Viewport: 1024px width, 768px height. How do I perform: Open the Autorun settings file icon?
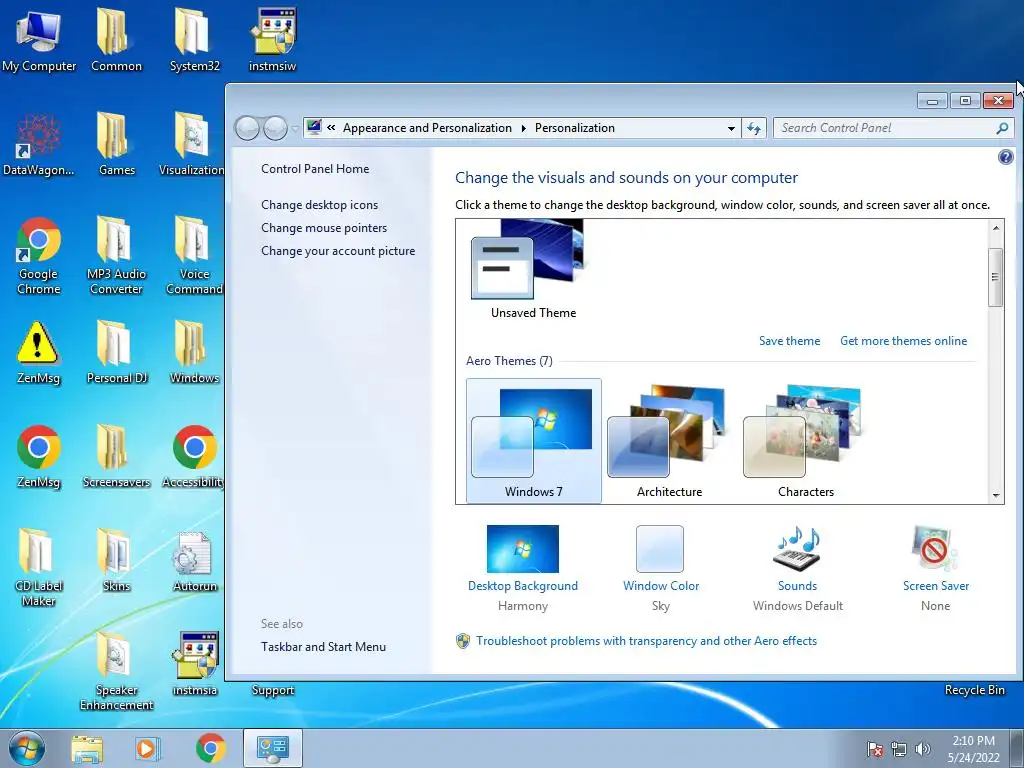[194, 560]
